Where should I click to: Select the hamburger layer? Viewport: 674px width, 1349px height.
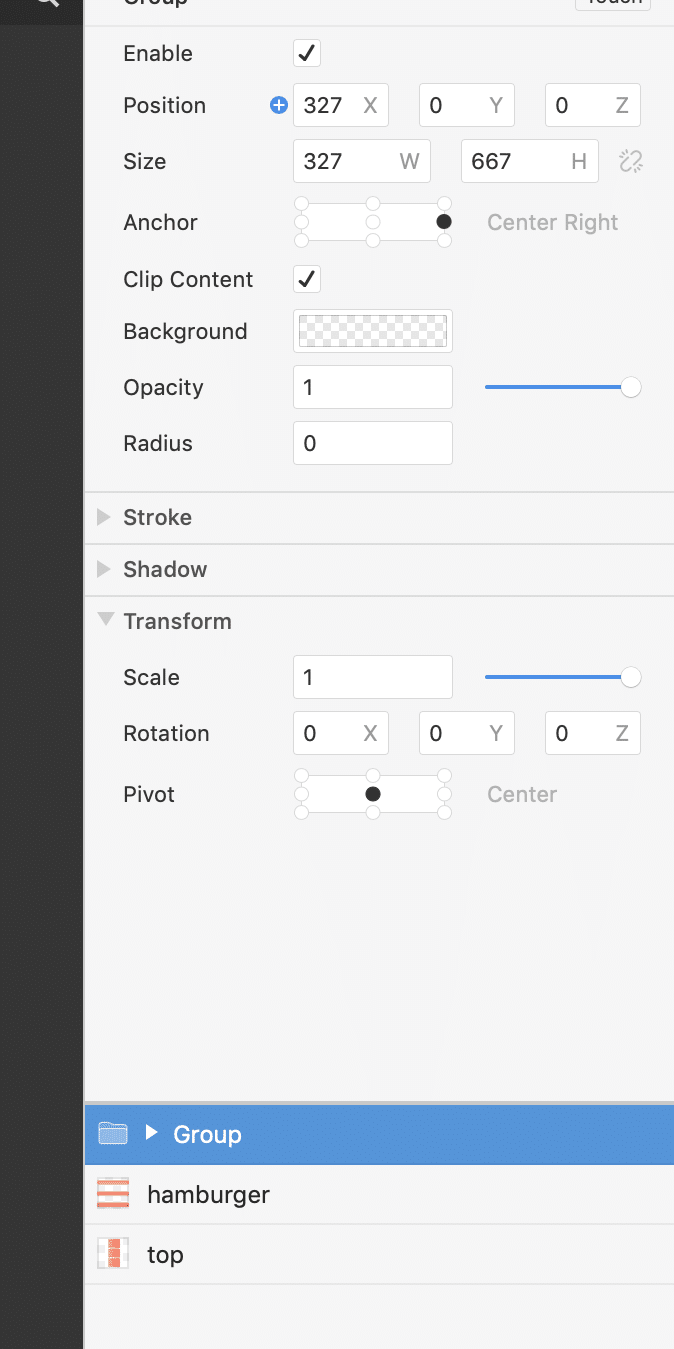point(208,1194)
